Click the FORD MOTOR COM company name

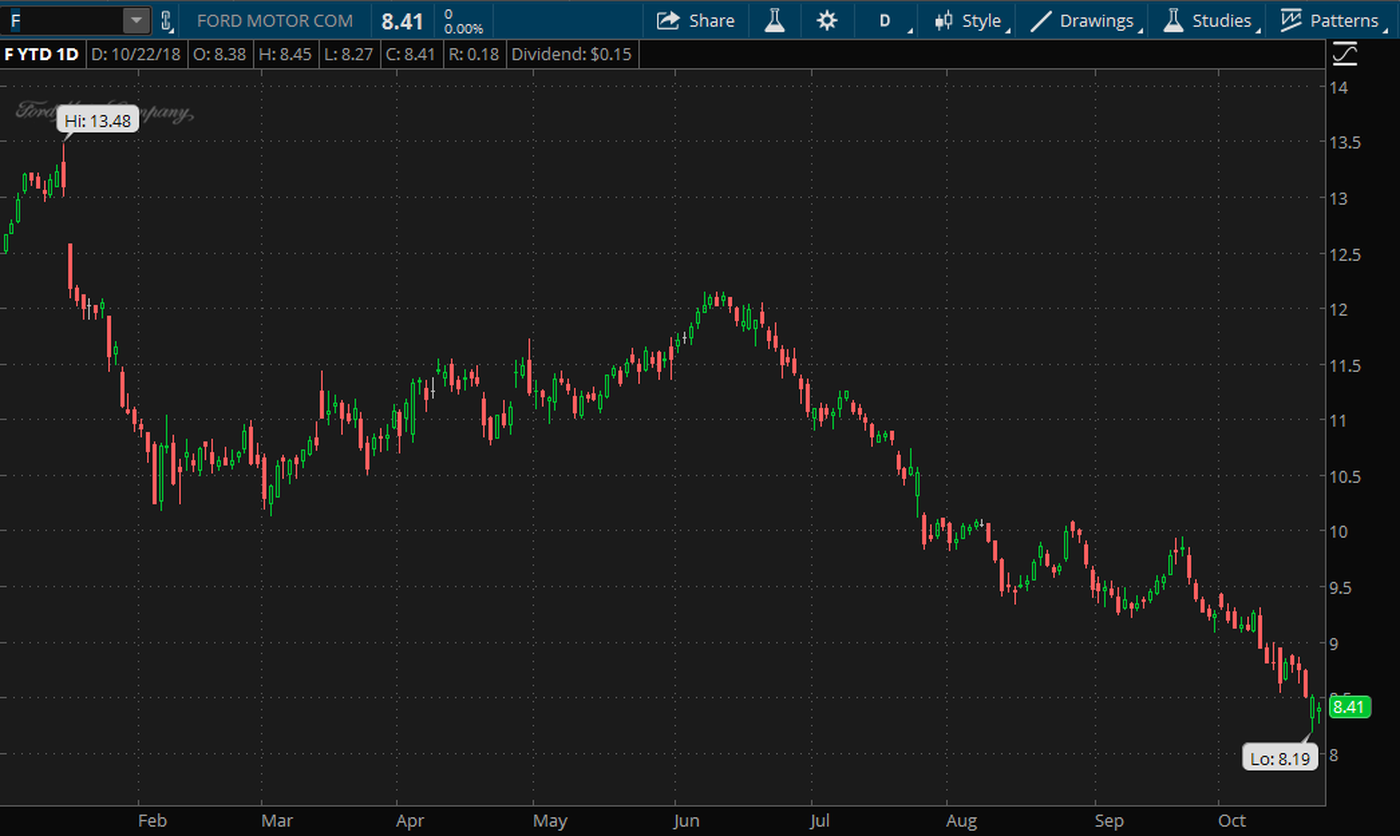click(274, 20)
